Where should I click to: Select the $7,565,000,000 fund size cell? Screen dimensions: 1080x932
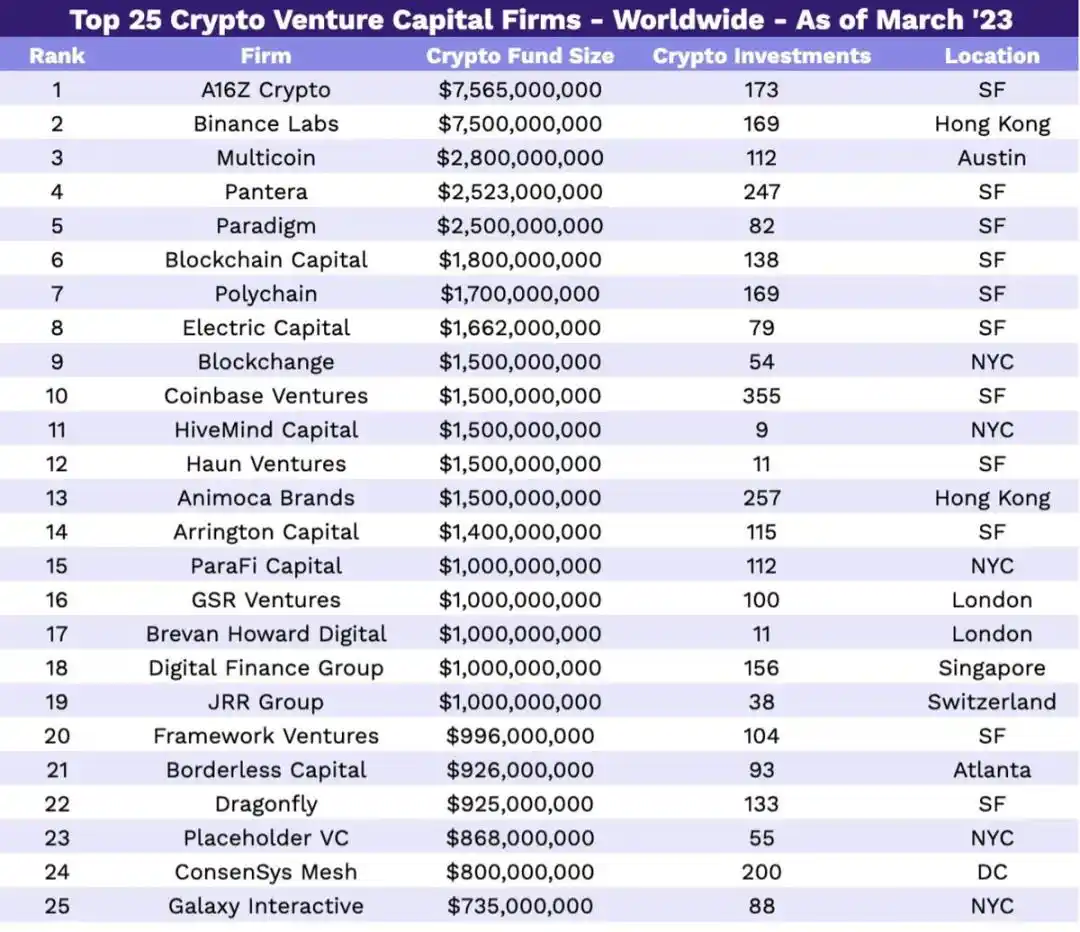520,90
